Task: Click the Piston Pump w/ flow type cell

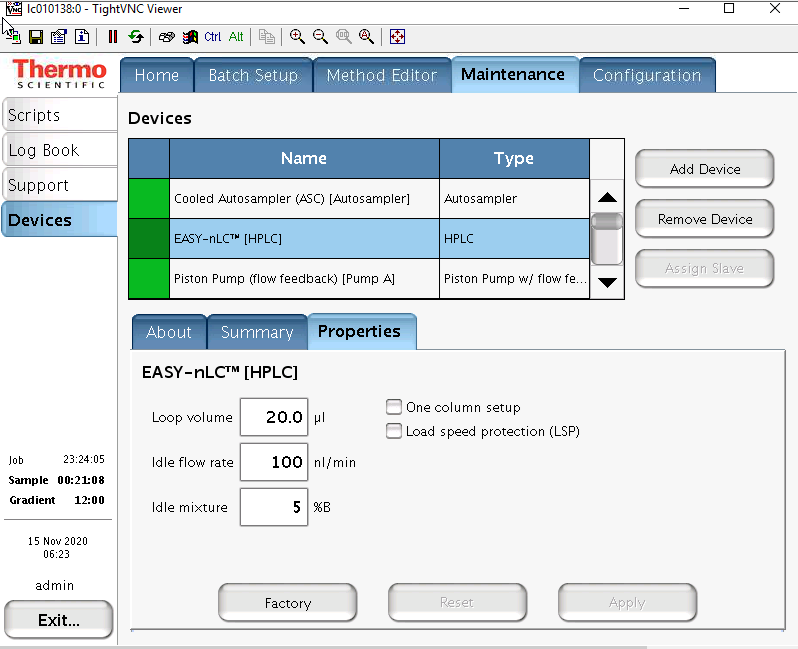Action: coord(514,278)
